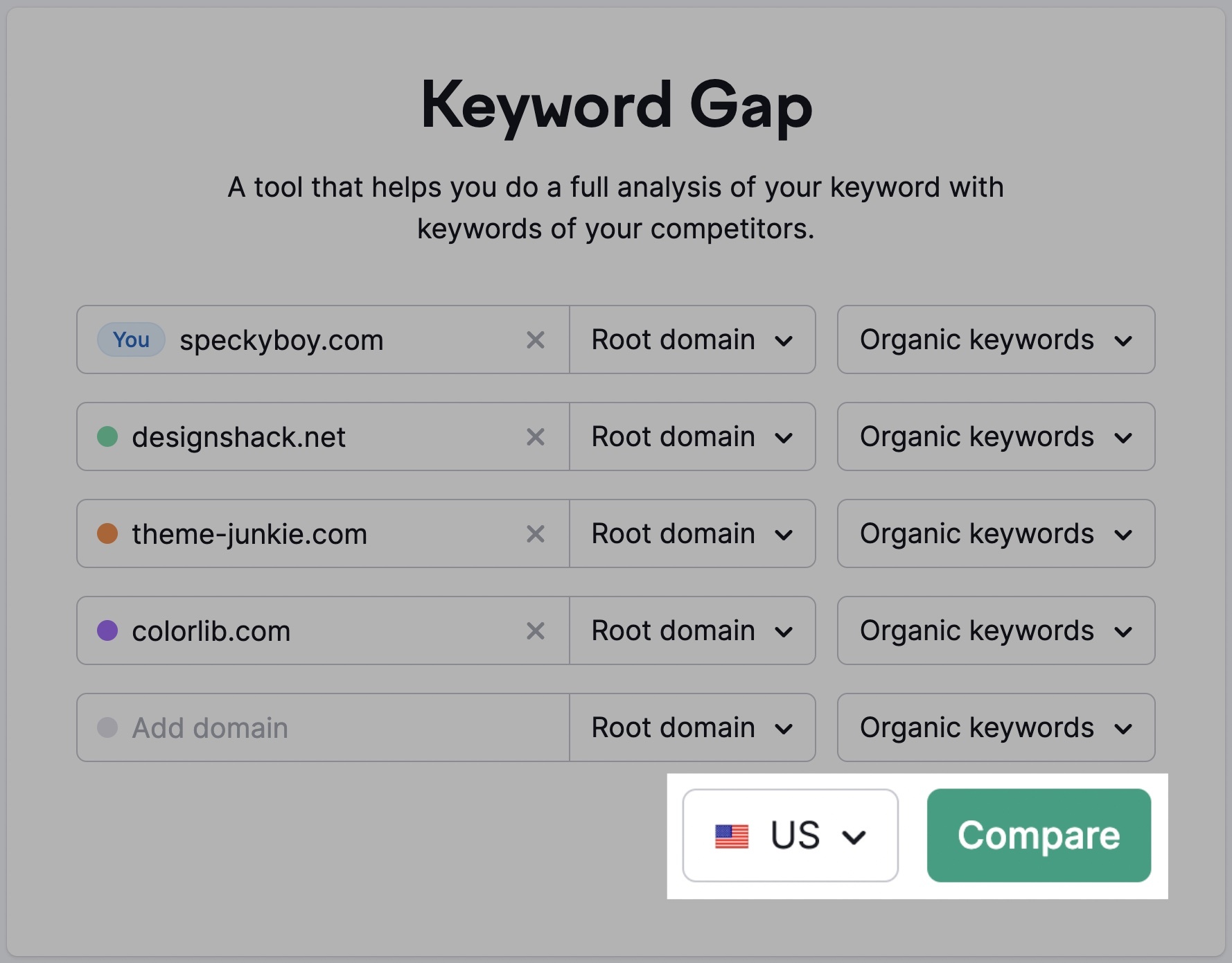Click the 'You' badge next to speckyboy.com

click(130, 340)
